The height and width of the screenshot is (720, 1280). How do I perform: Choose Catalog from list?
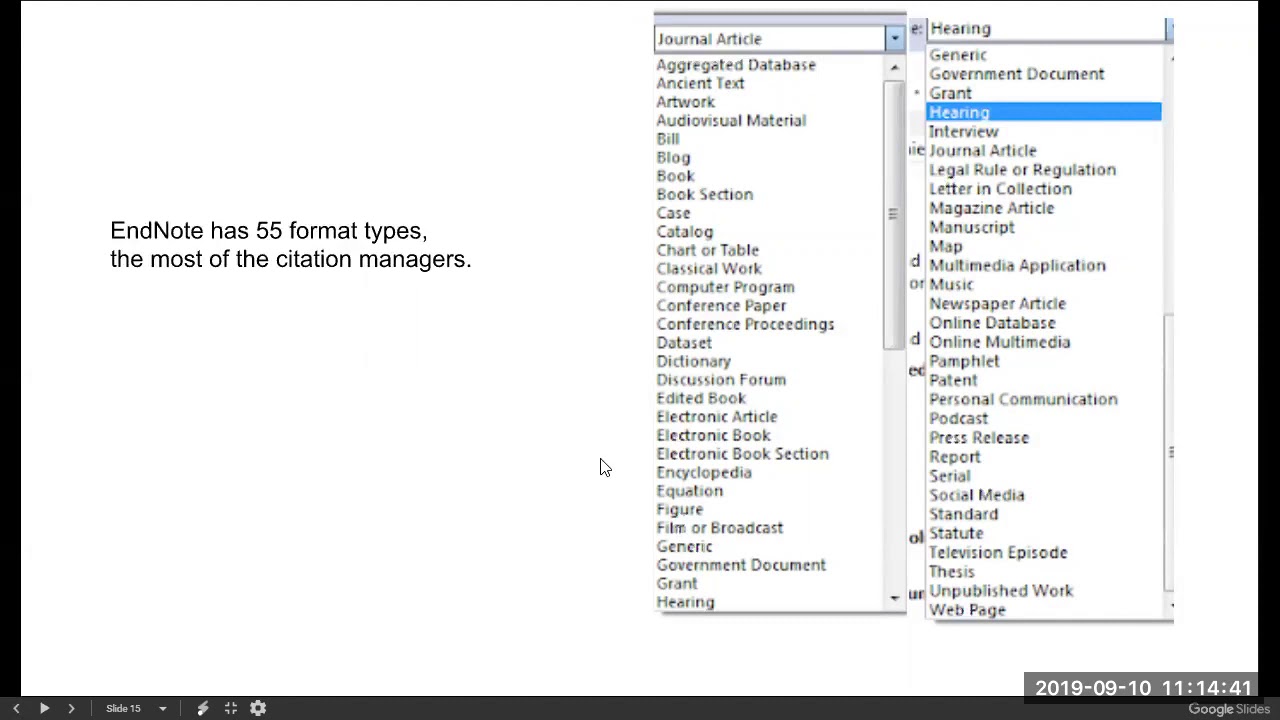tap(685, 231)
